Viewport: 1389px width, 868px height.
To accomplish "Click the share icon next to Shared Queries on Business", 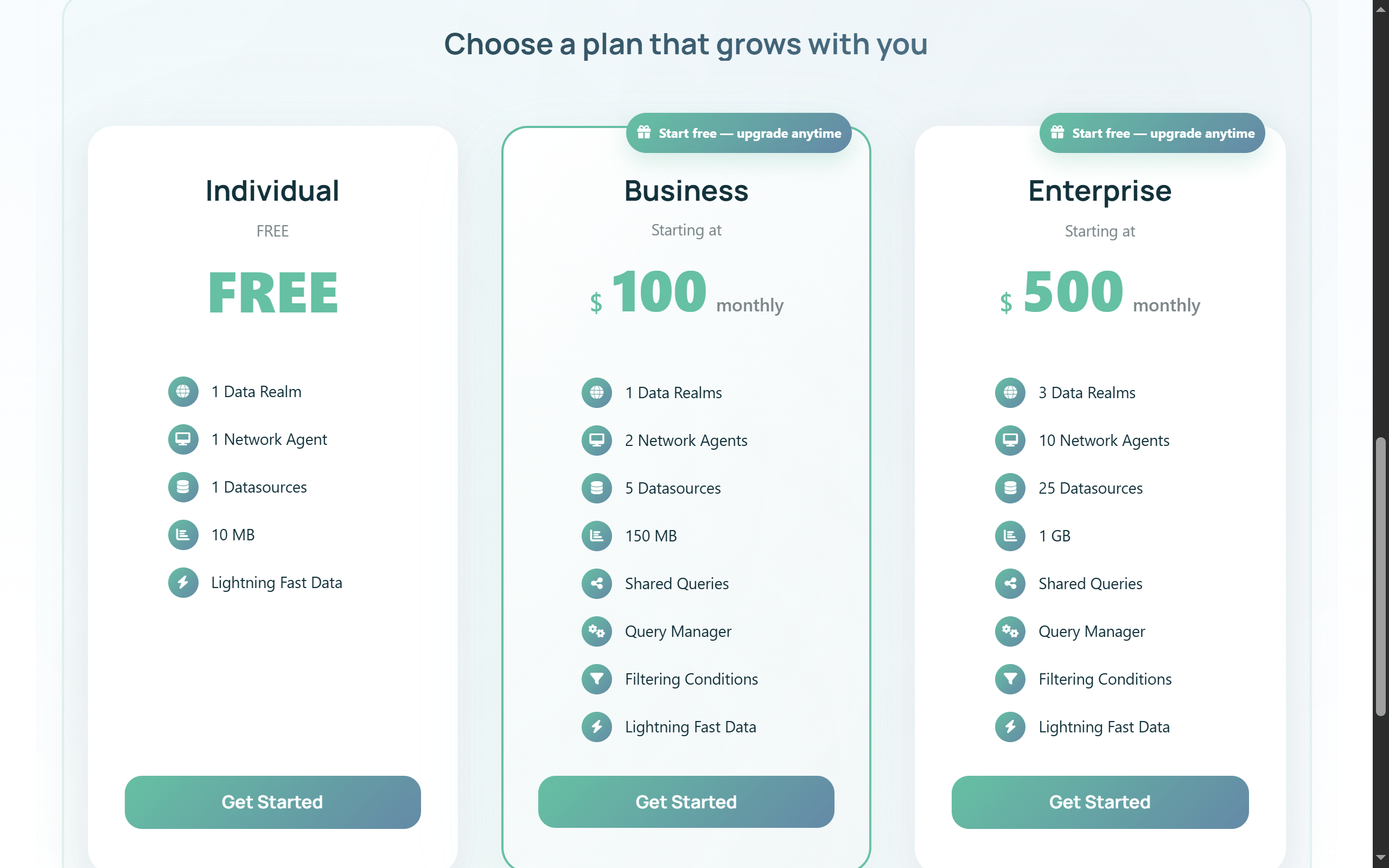I will click(596, 583).
